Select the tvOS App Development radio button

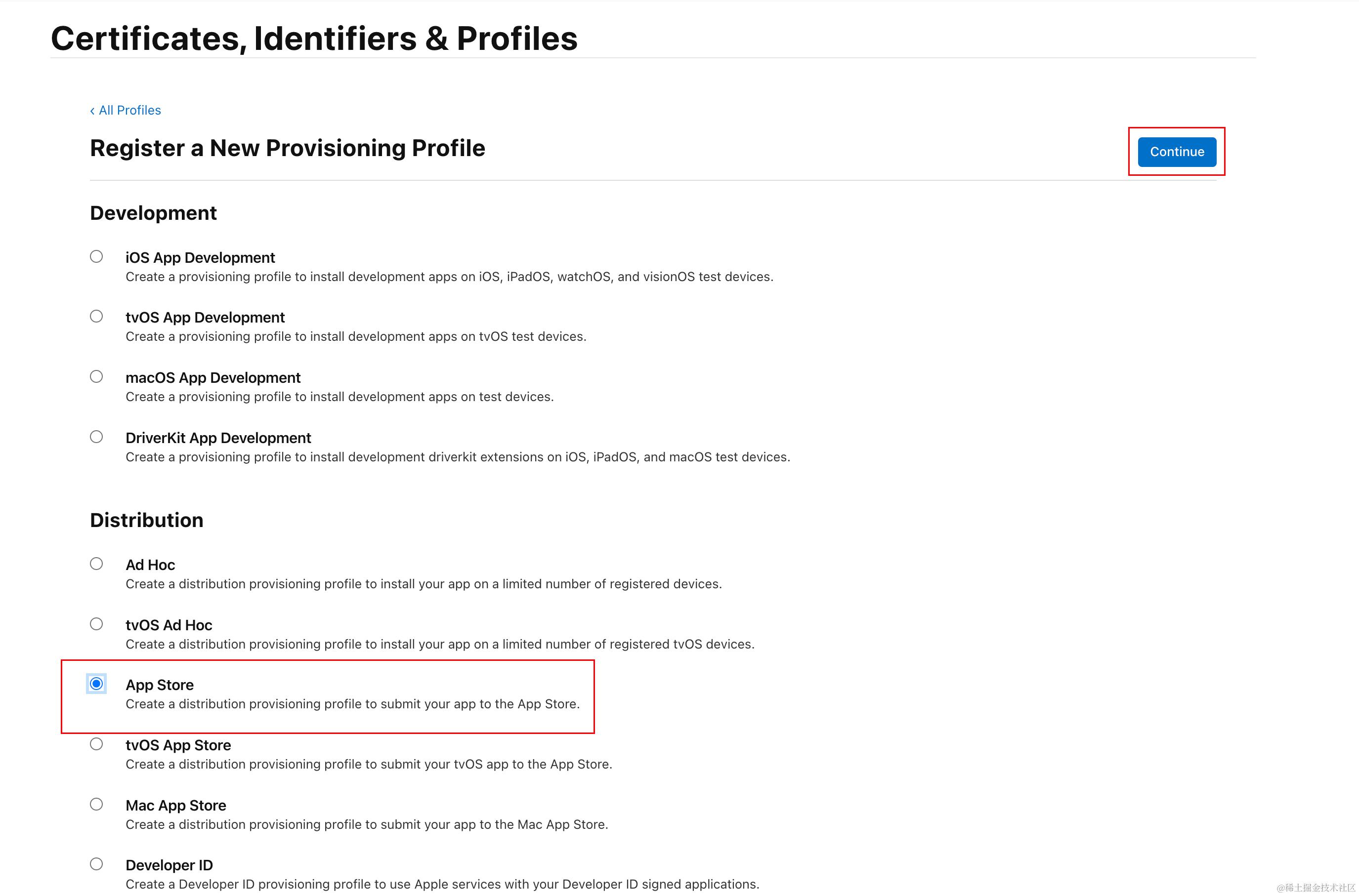(x=96, y=317)
